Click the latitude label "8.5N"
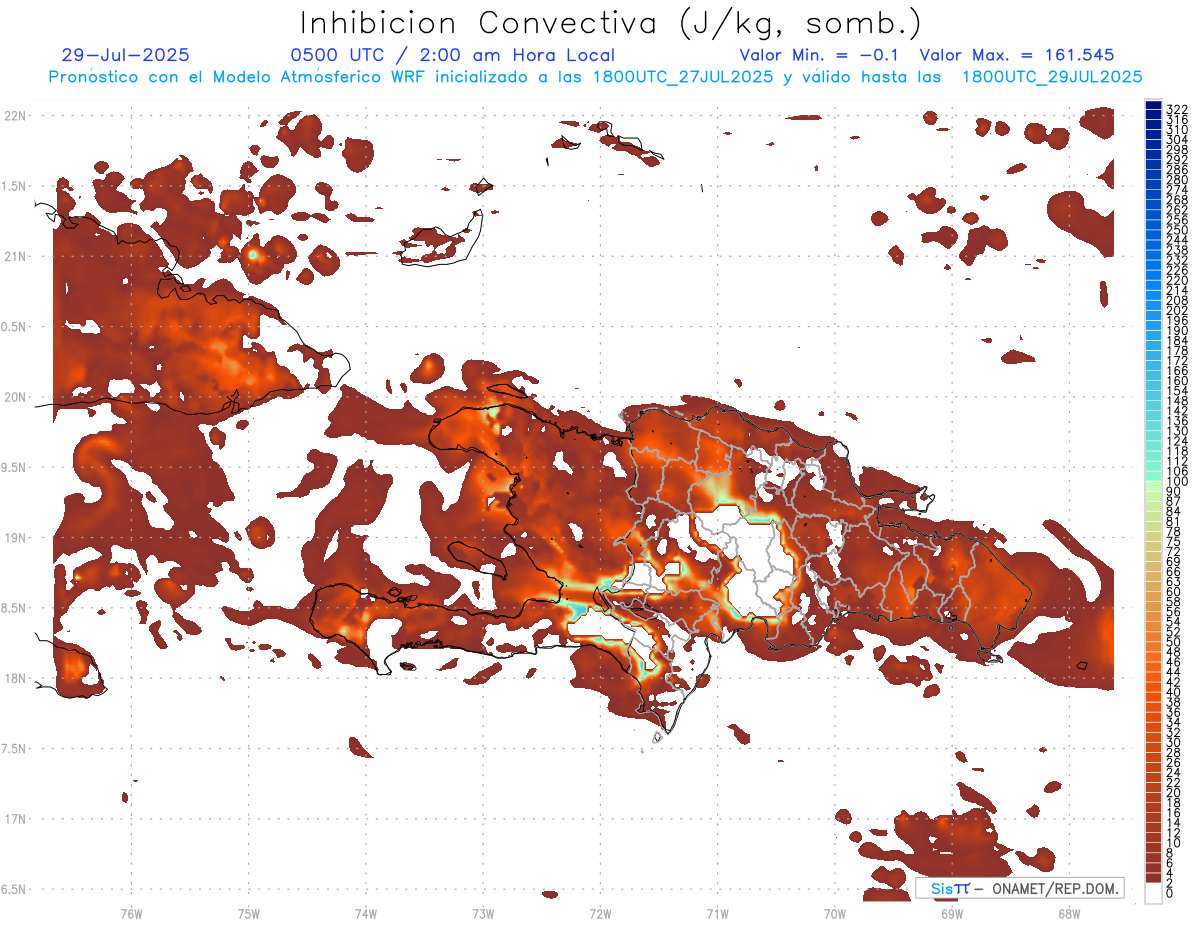This screenshot has height=927, width=1200. click(13, 608)
